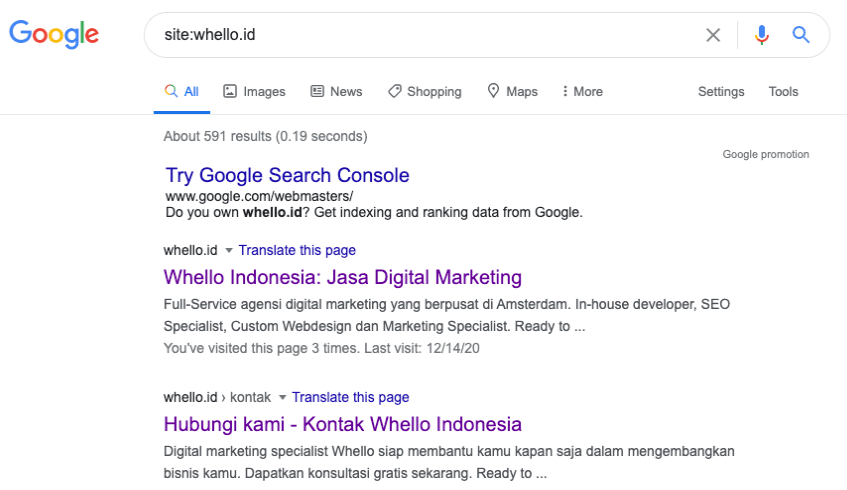Clear the search box with X icon
Image resolution: width=847 pixels, height=490 pixels.
tap(713, 35)
